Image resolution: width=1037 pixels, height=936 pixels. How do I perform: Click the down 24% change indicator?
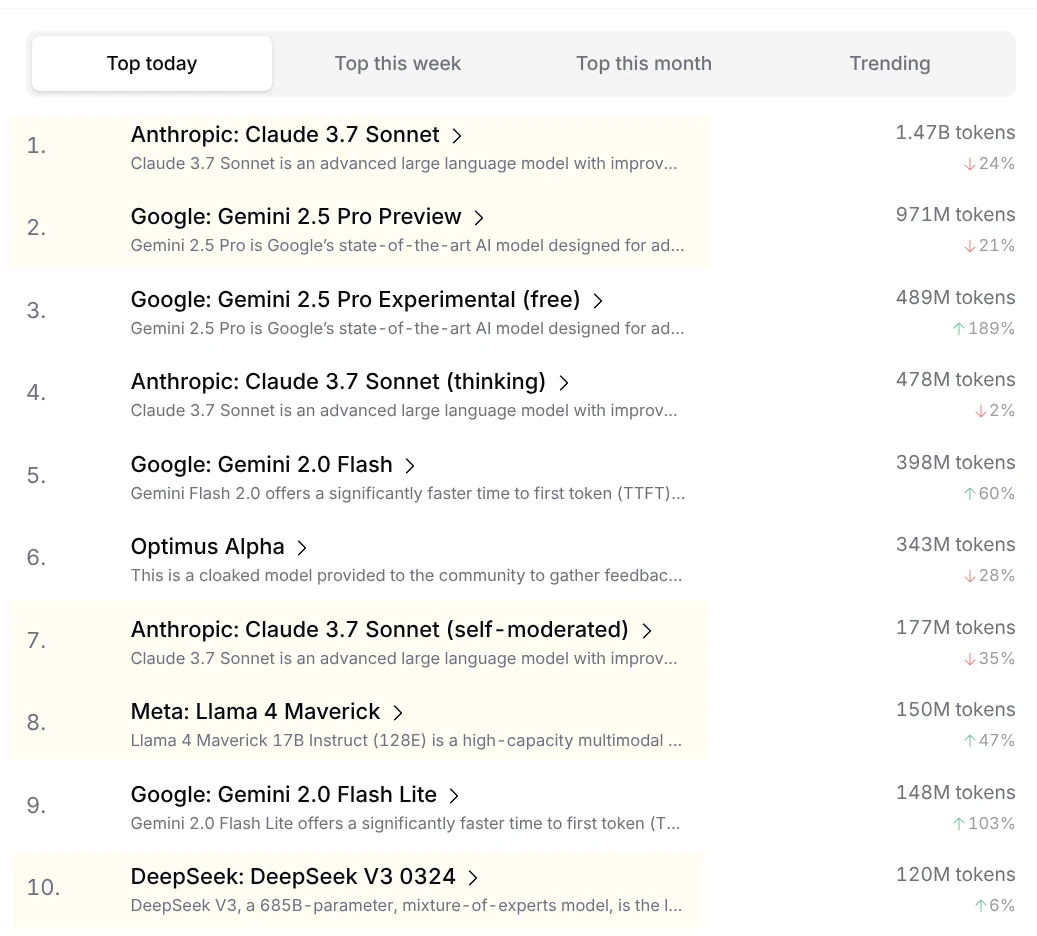click(989, 163)
